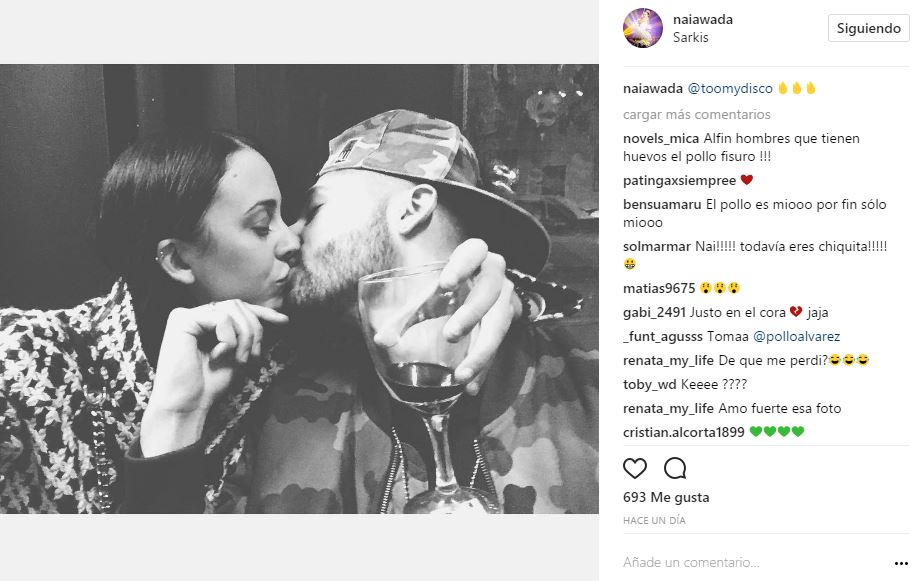Toggle the Siguiendo follow button
The height and width of the screenshot is (581, 916).
pyautogui.click(x=868, y=28)
